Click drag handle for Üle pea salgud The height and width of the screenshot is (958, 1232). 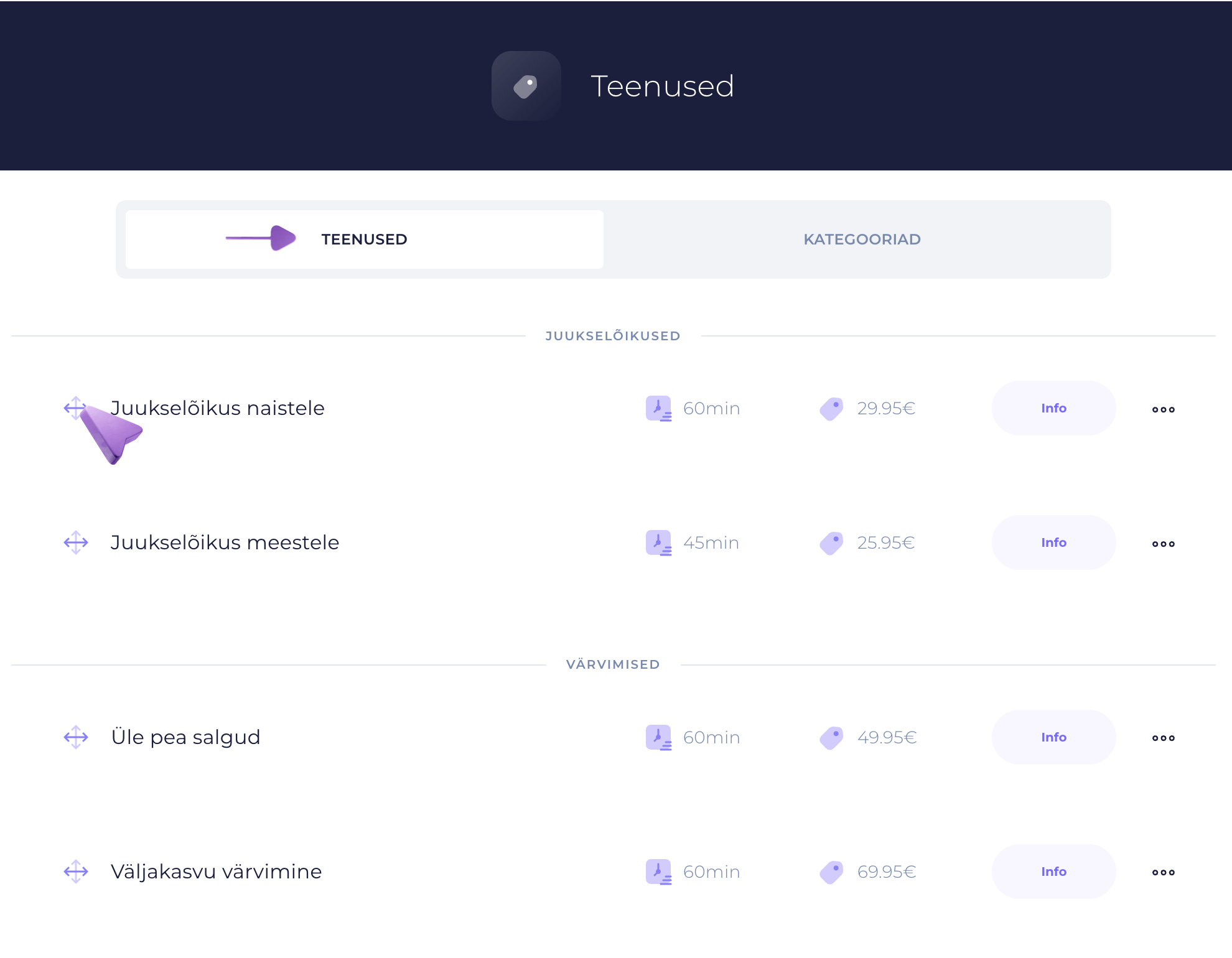(76, 737)
